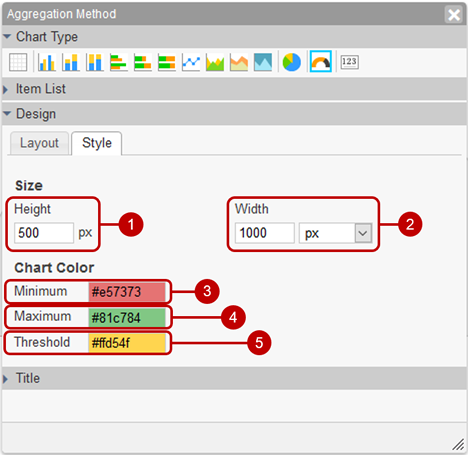
Task: Select the stacked vertical bar chart icon
Action: pos(71,62)
